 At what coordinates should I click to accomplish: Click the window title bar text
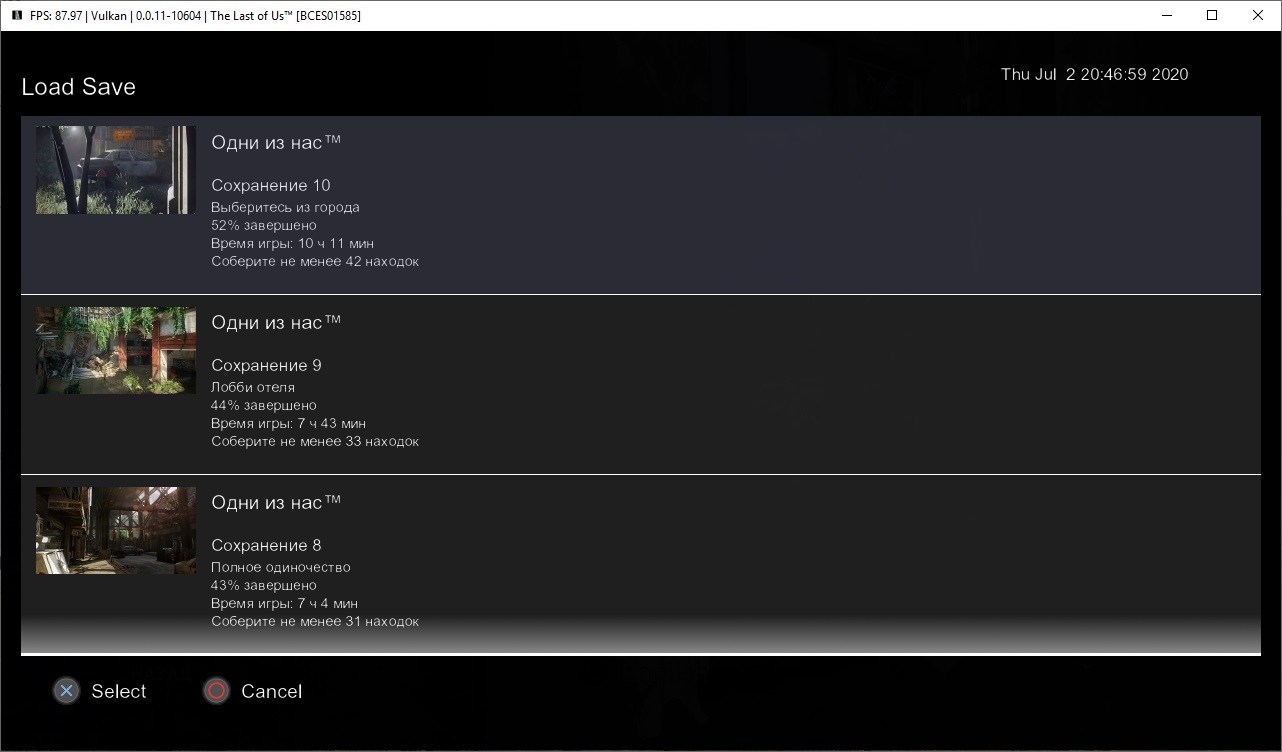click(195, 16)
